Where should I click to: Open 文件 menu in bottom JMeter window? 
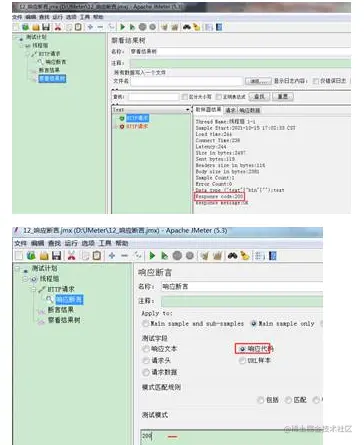point(20,243)
